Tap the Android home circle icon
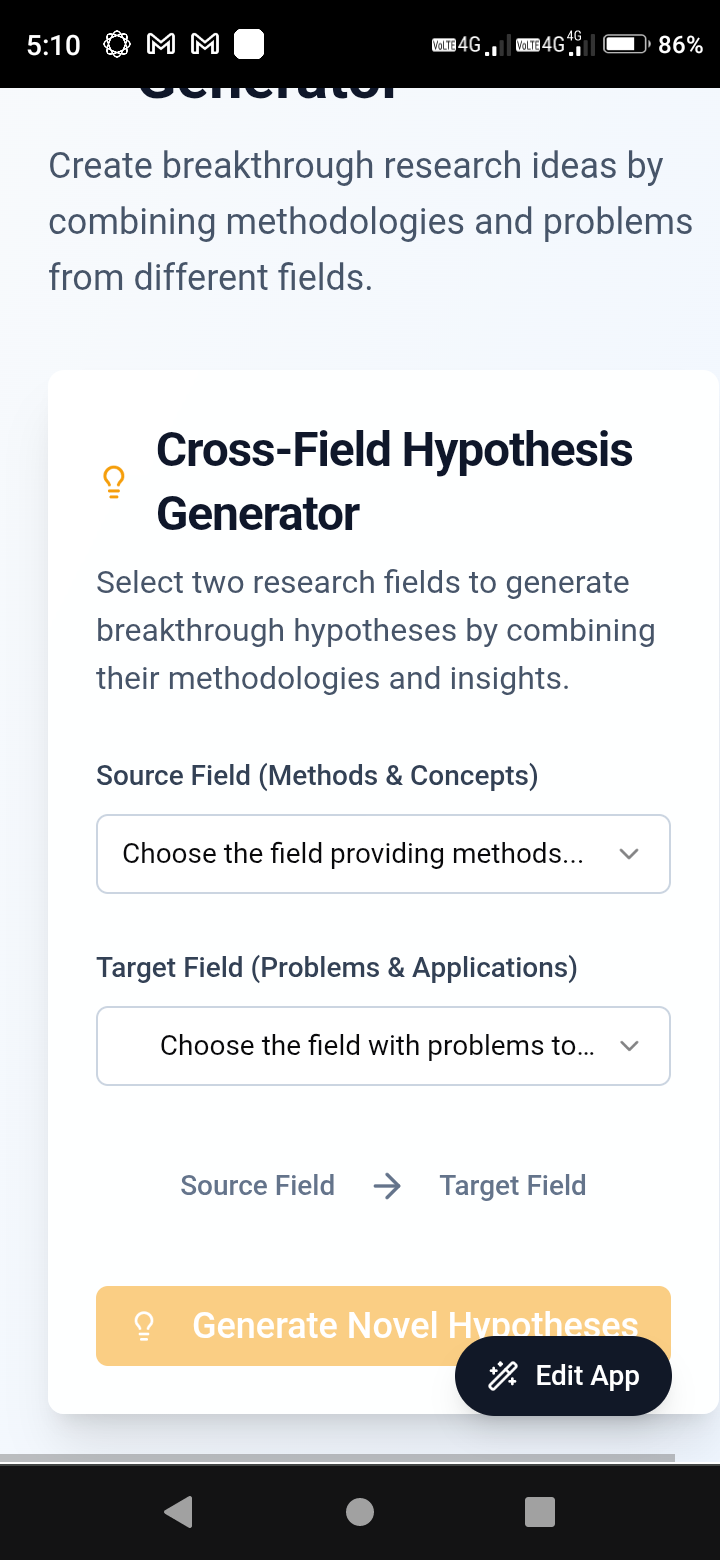 [360, 1512]
